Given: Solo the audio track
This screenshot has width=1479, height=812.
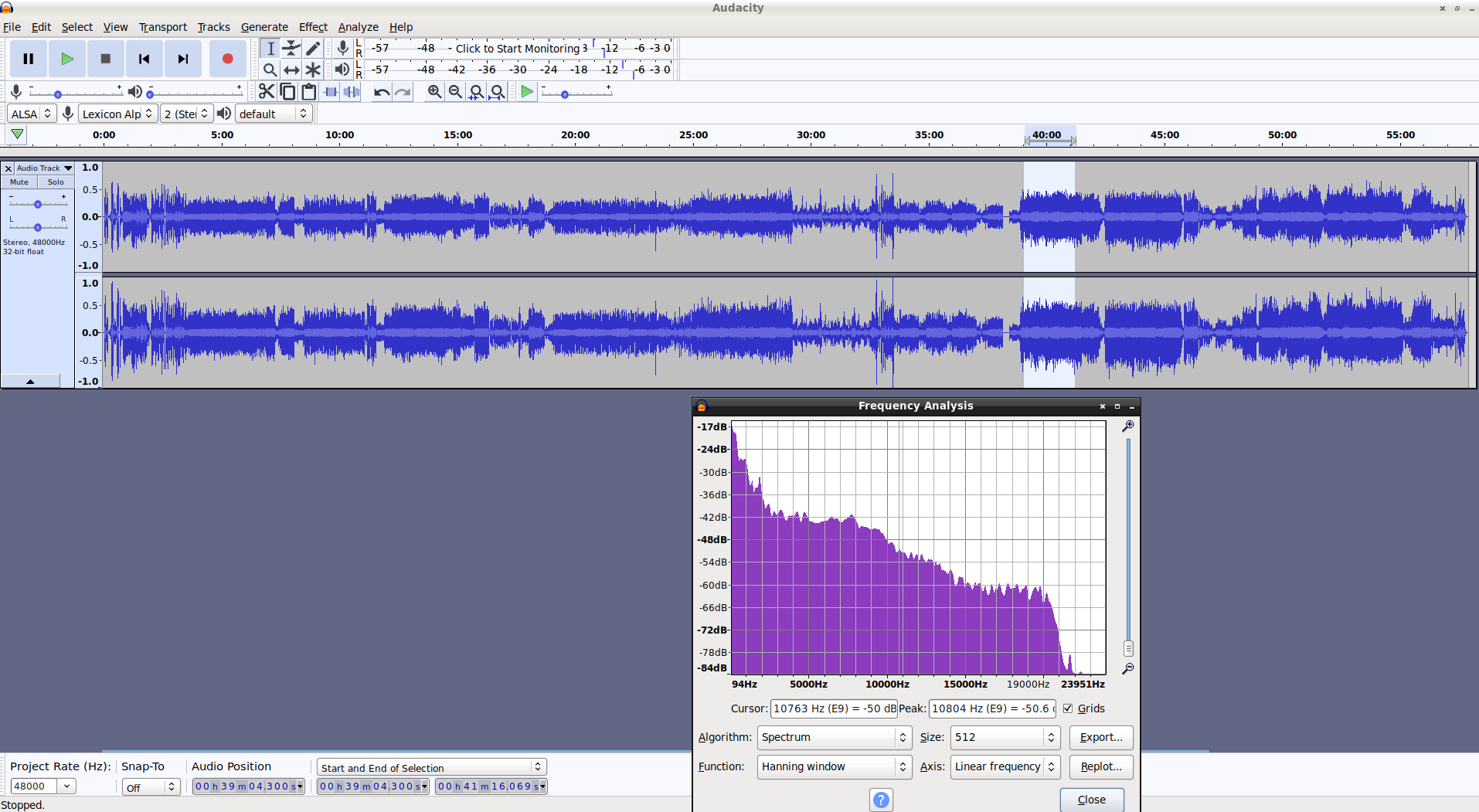Looking at the screenshot, I should pos(56,182).
